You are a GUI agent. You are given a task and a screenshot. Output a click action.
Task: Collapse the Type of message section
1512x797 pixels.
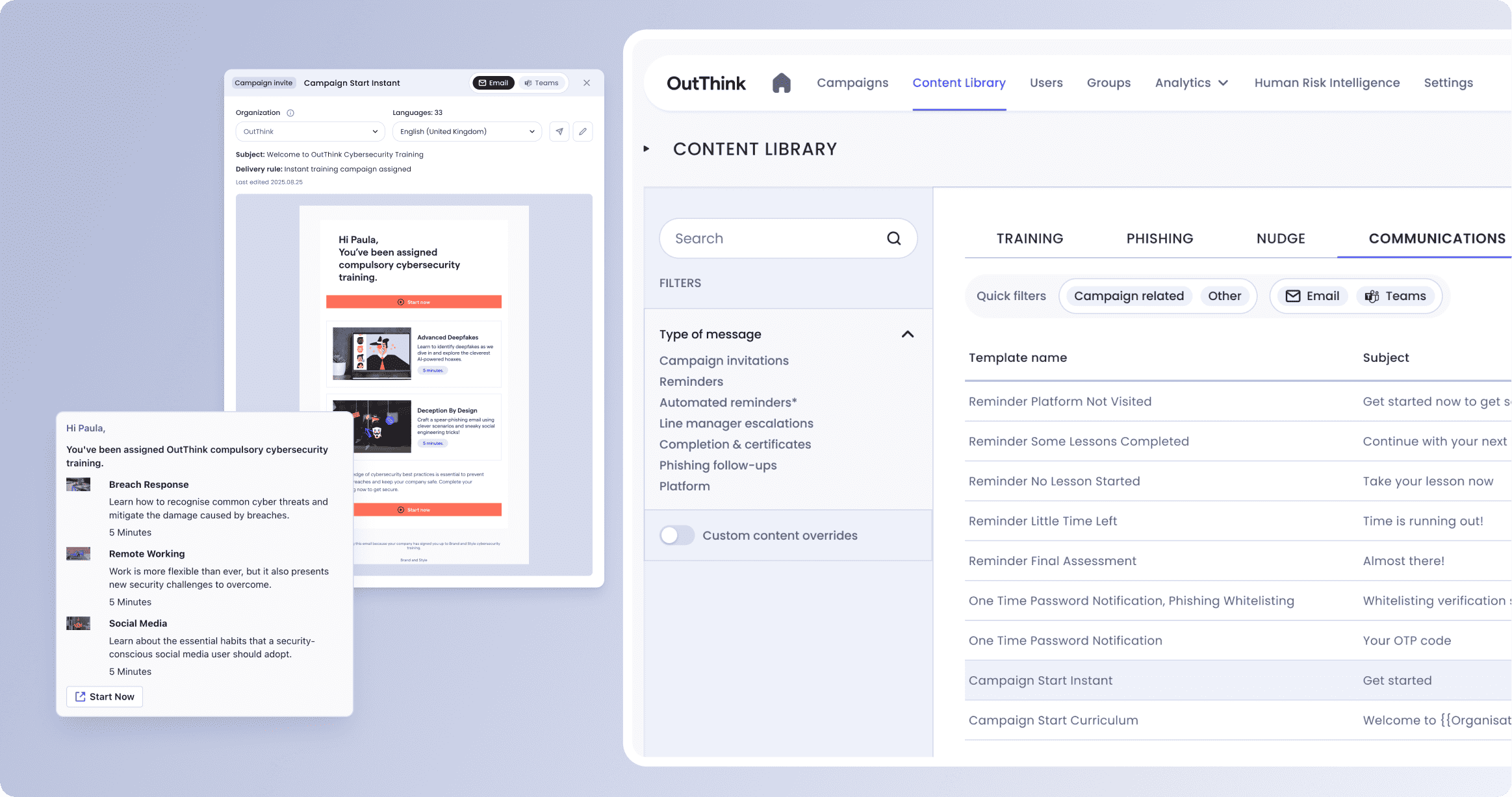tap(907, 334)
